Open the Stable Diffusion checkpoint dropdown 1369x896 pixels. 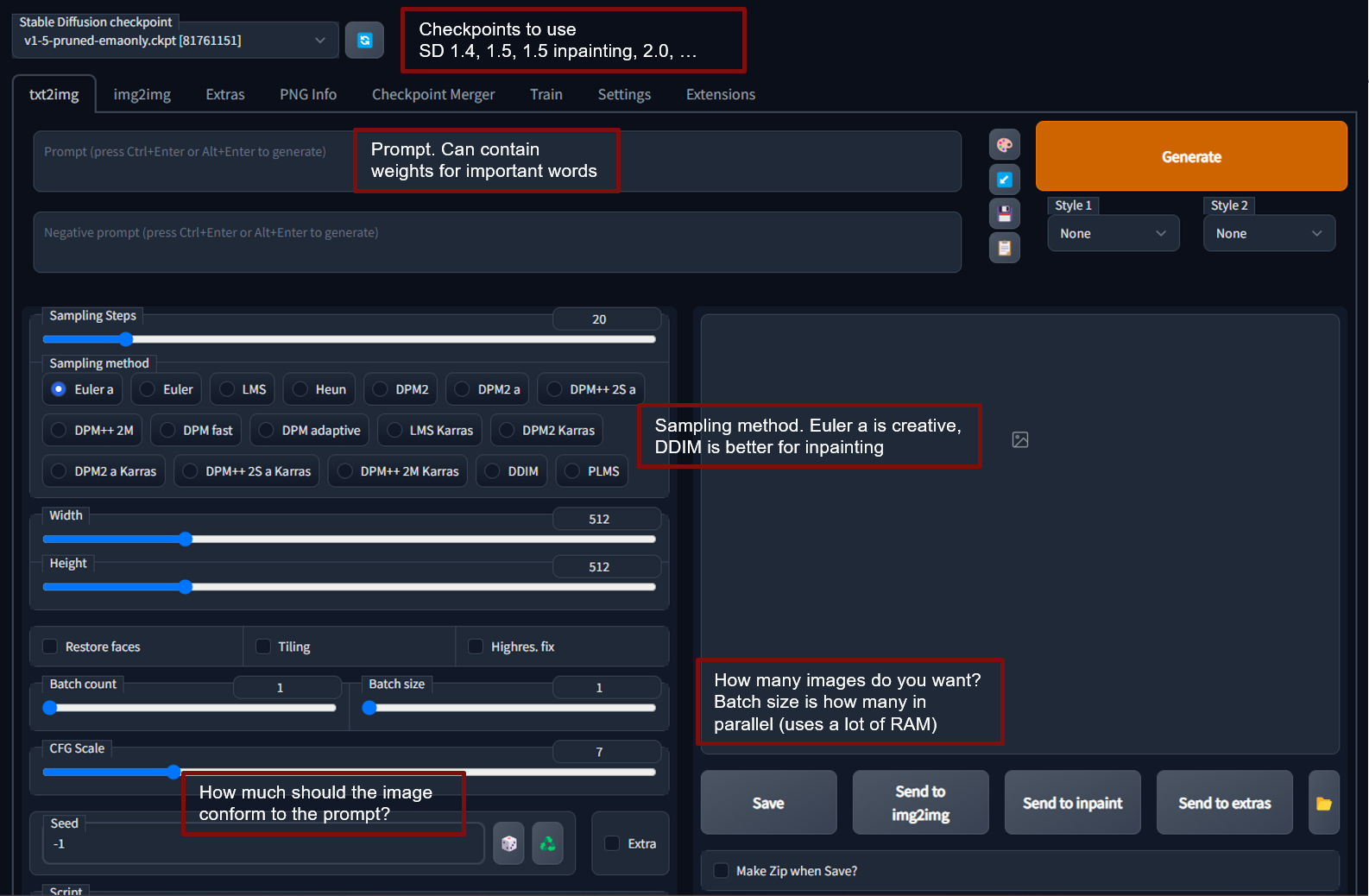click(174, 41)
